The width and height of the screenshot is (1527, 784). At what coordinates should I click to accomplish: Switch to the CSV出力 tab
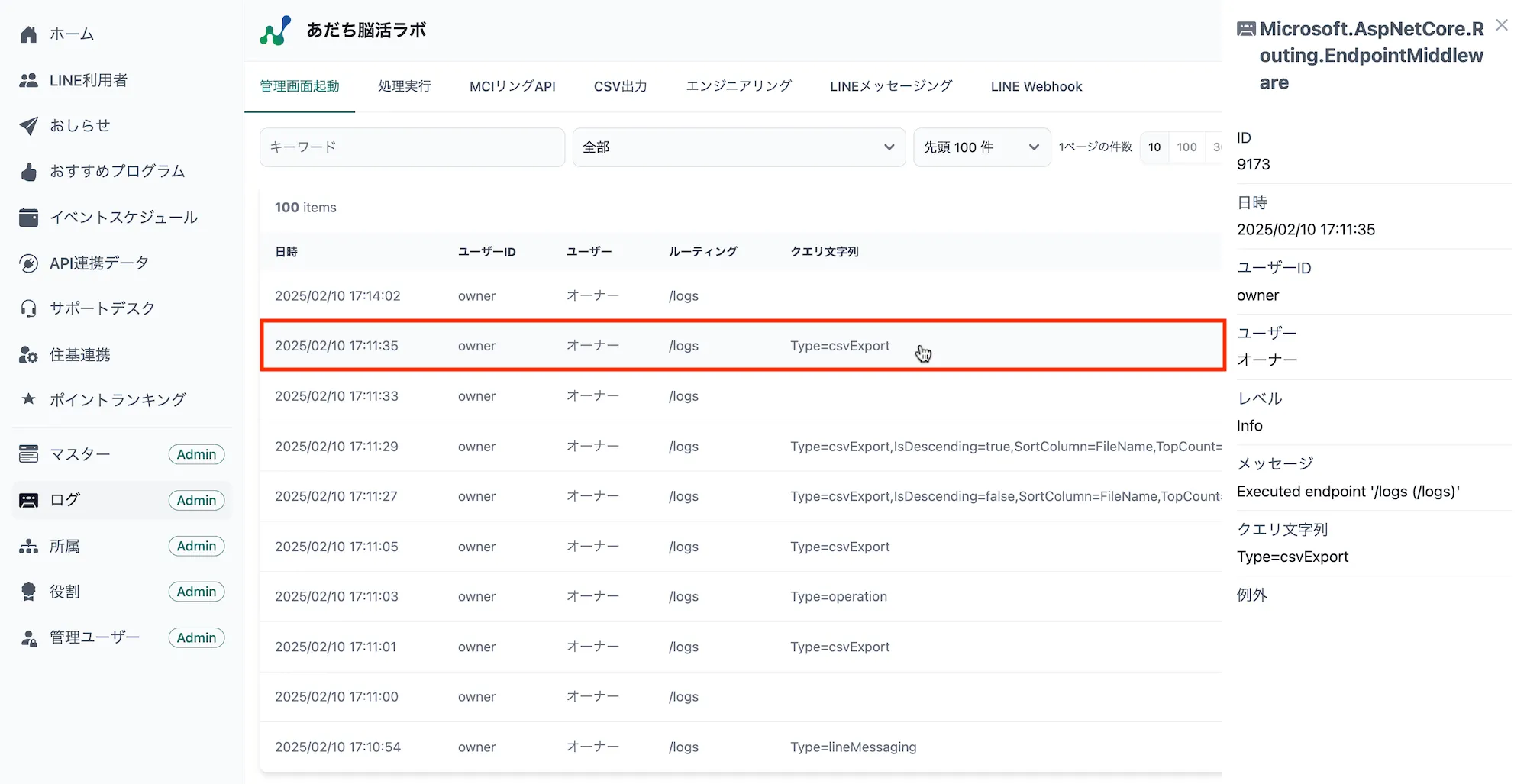pos(620,87)
